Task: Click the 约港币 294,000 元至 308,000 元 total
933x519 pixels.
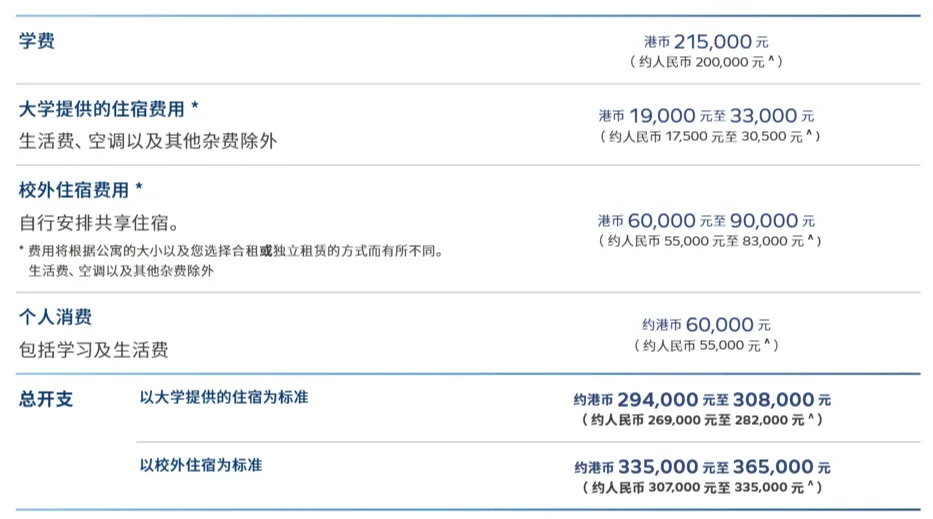Action: [x=702, y=399]
